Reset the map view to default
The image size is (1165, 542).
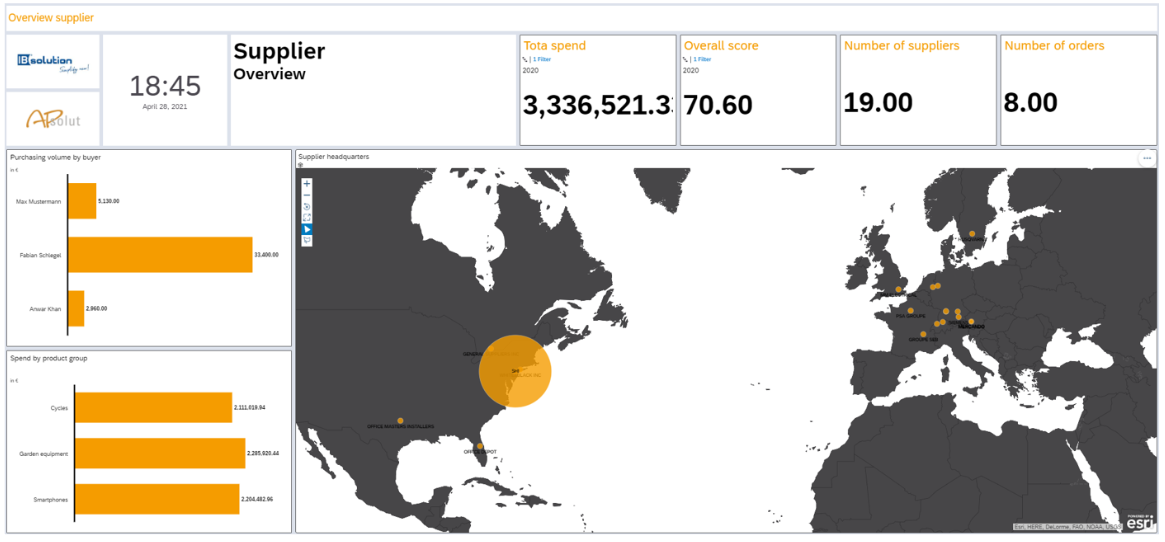point(307,206)
